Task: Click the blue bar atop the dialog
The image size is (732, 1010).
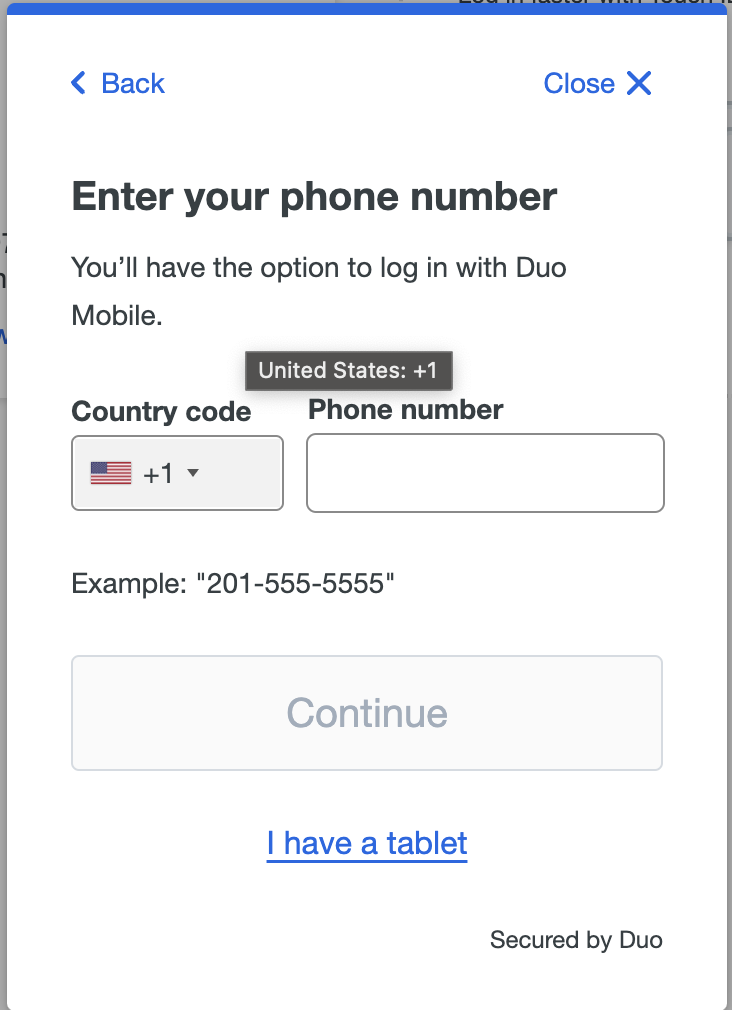Action: click(x=366, y=8)
